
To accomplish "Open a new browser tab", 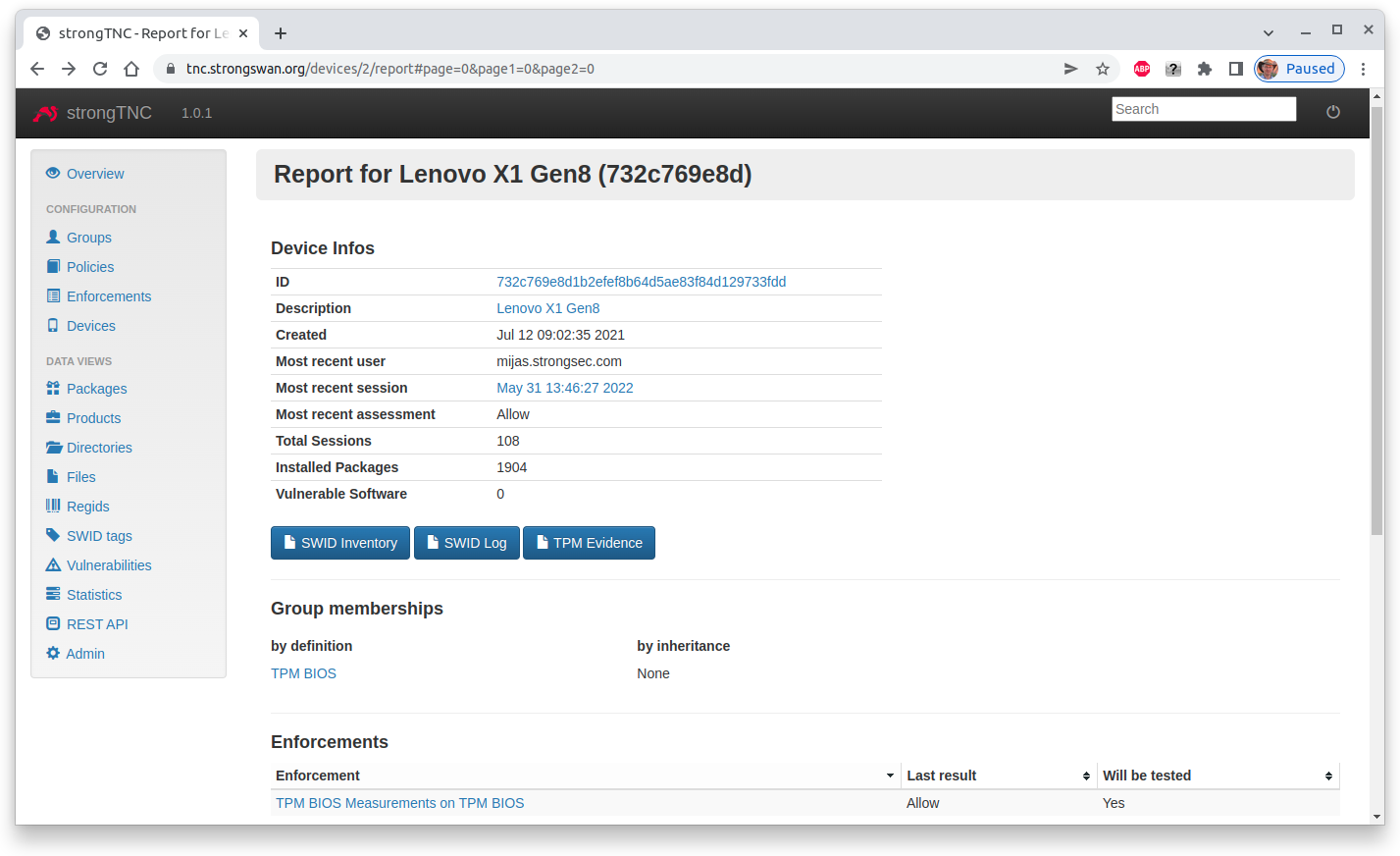I will [281, 33].
